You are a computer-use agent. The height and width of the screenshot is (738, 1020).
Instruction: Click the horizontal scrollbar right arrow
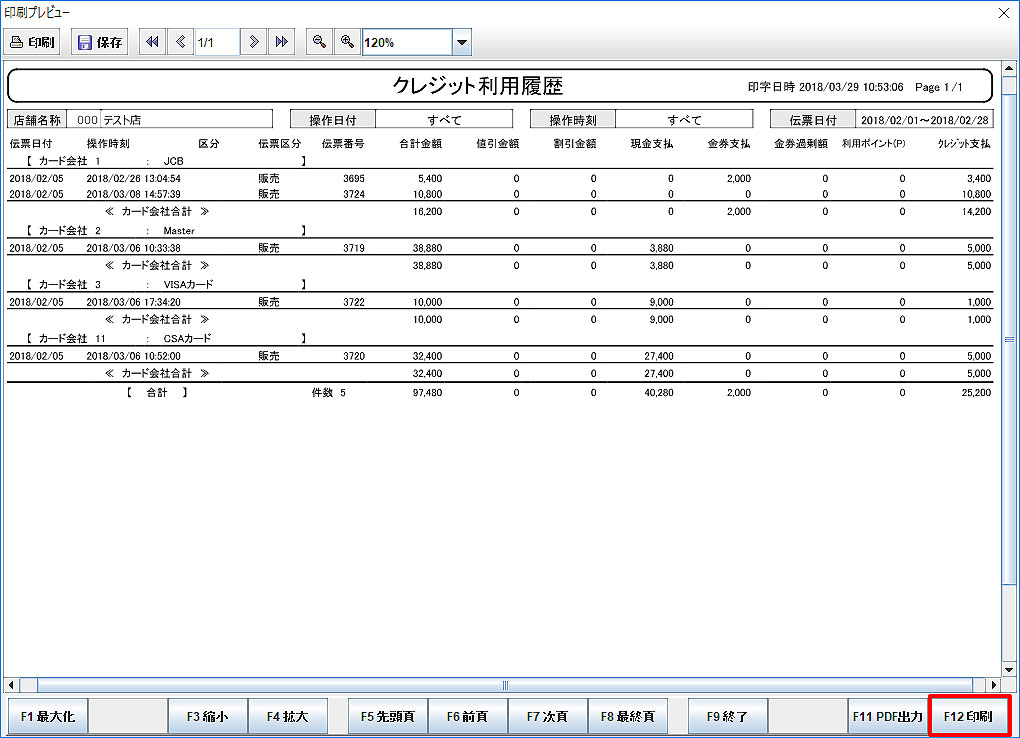click(993, 685)
